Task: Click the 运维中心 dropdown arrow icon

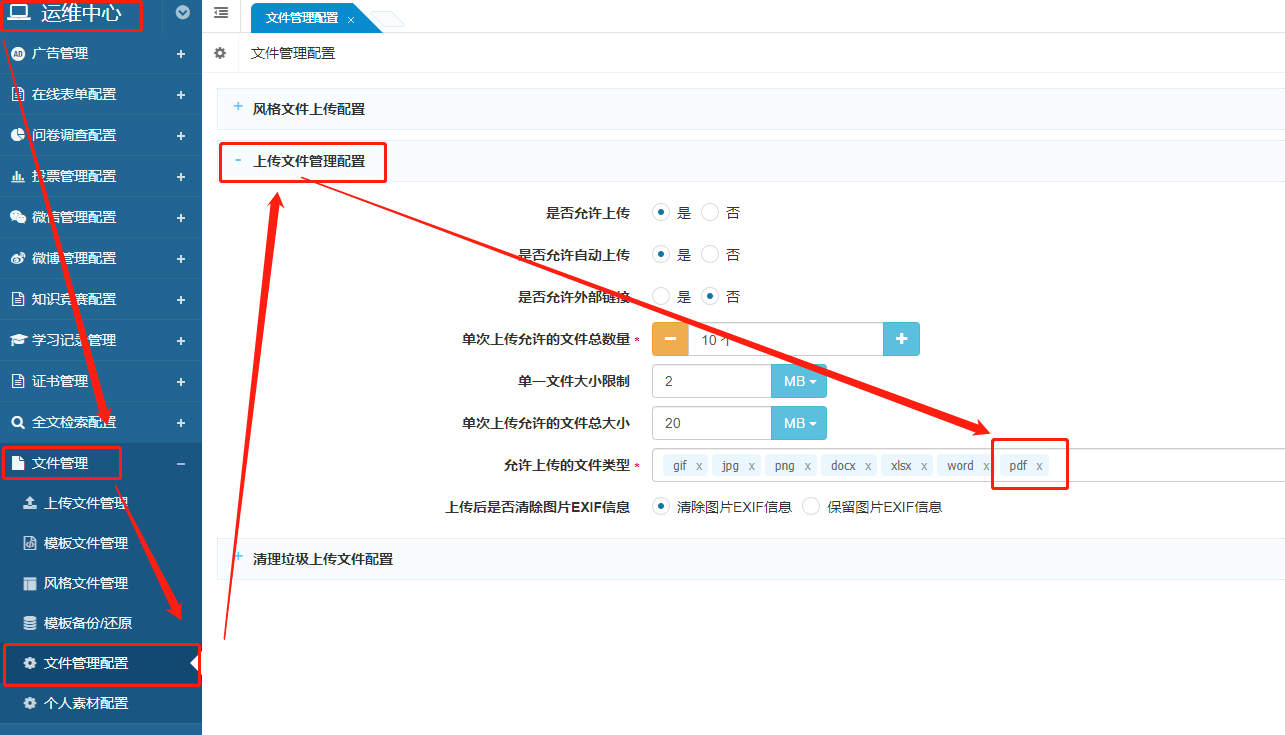Action: tap(181, 13)
